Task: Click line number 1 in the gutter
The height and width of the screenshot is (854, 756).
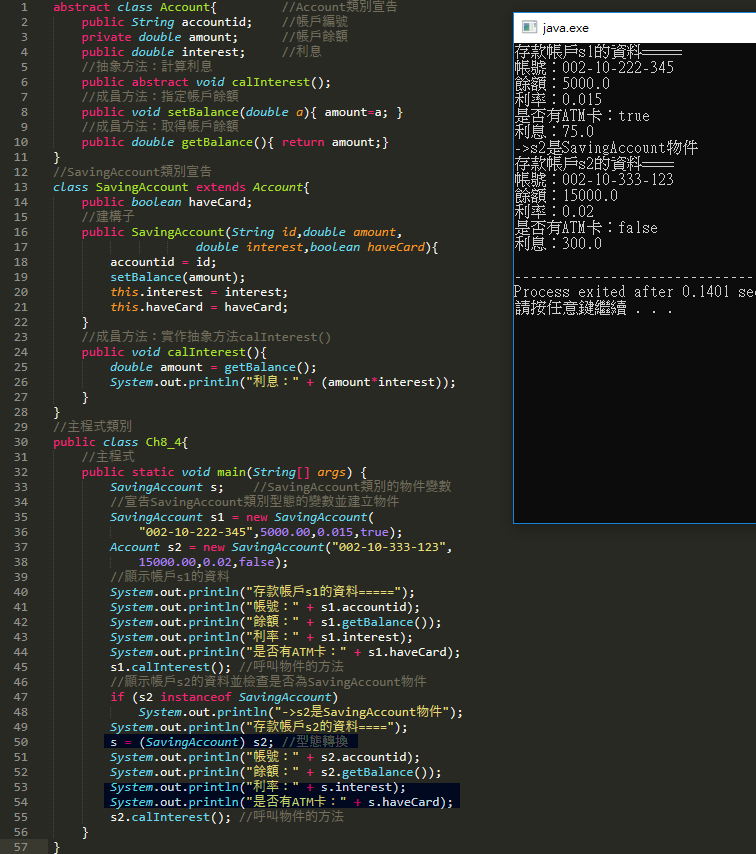Action: tap(24, 7)
